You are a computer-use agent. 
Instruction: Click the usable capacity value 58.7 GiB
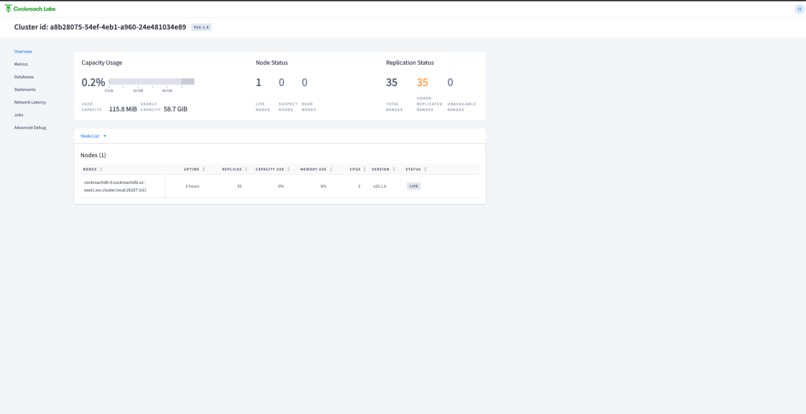click(175, 110)
